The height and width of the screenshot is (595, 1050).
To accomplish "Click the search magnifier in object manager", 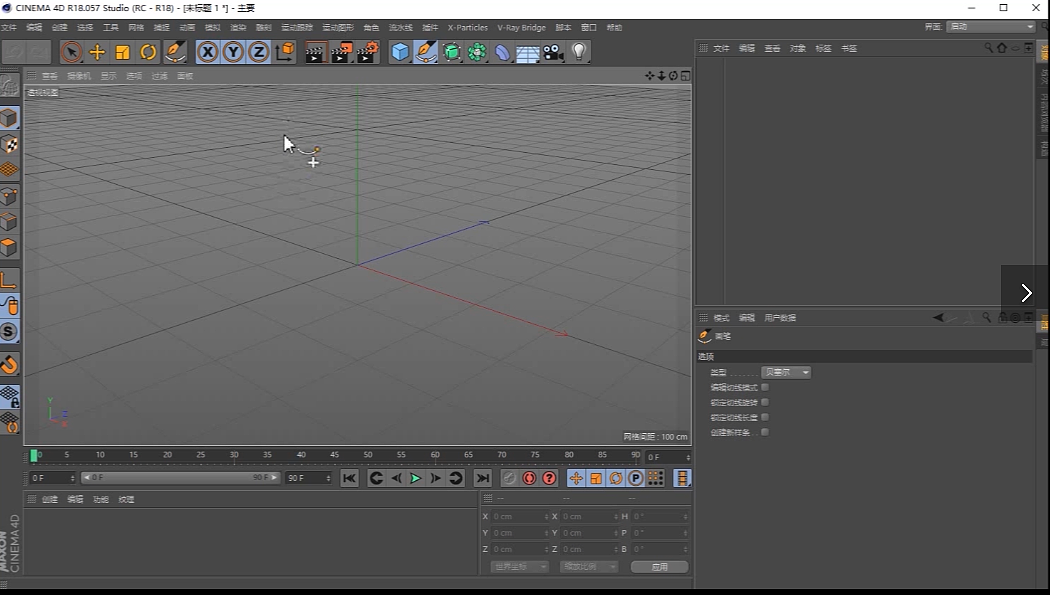I will tap(988, 48).
